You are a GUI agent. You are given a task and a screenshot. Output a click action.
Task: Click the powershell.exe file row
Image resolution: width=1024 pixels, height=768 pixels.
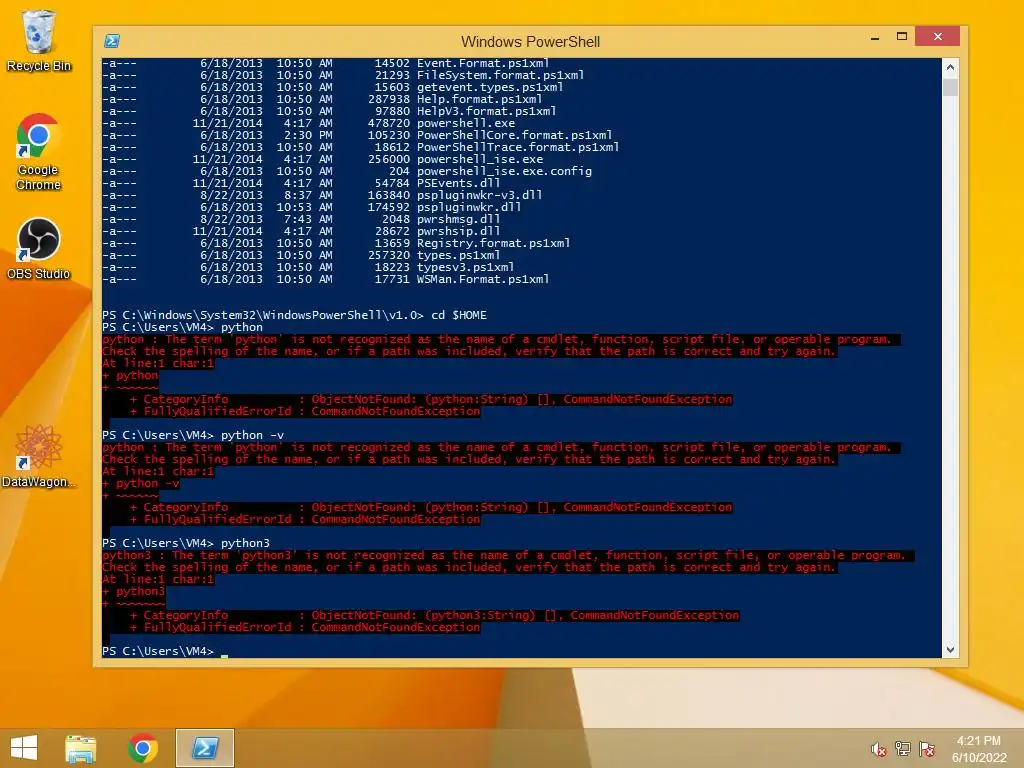coord(309,123)
